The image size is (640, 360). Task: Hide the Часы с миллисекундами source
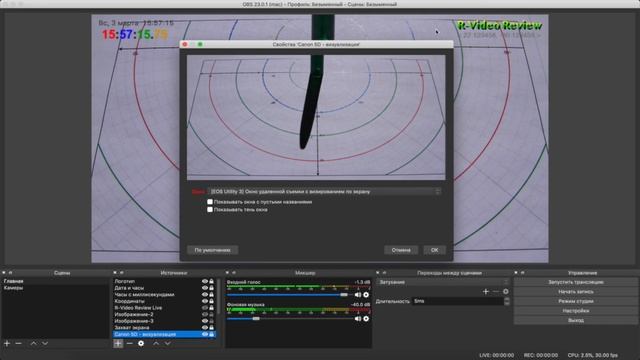click(205, 294)
